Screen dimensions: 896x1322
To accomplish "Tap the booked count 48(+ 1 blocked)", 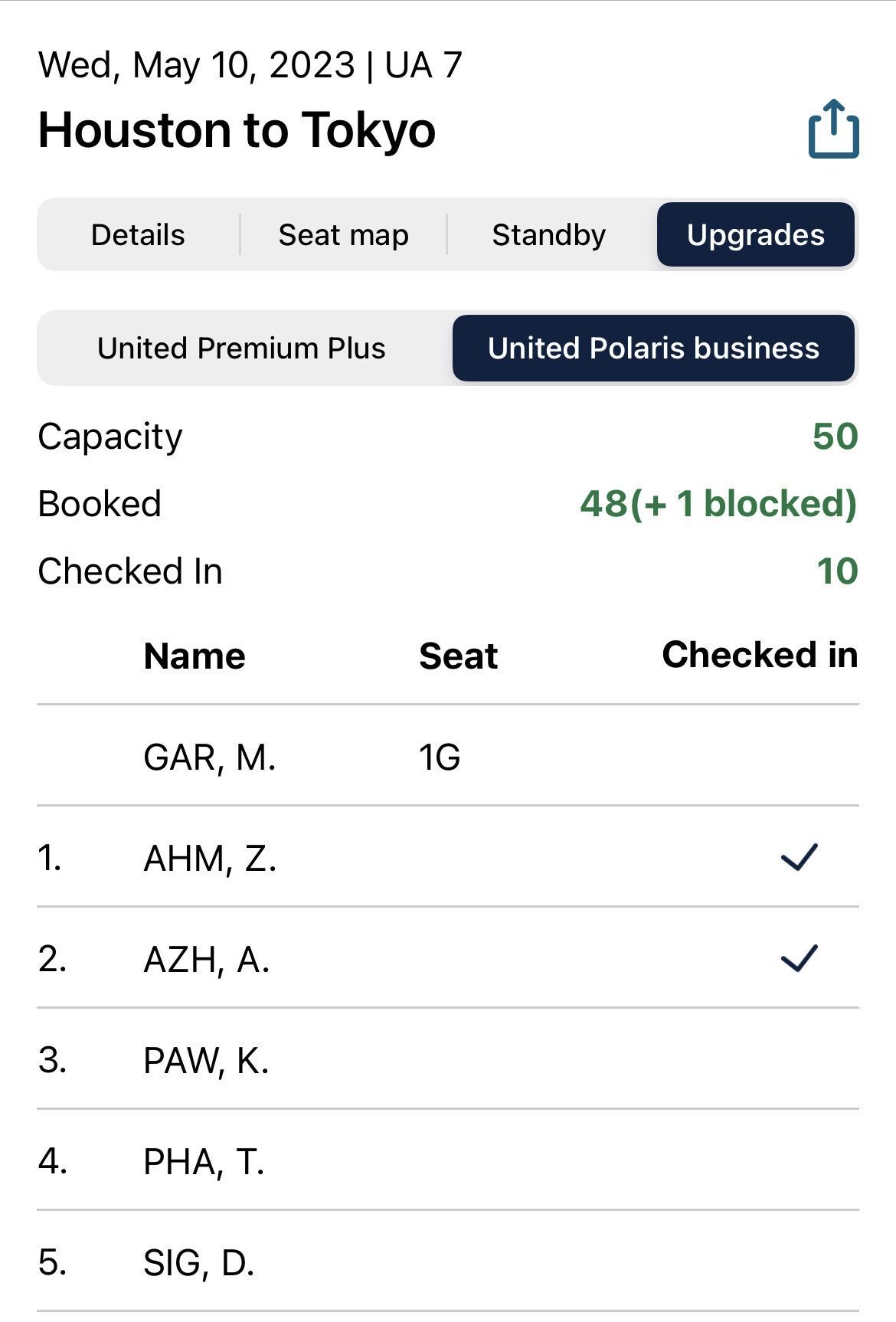I will click(718, 504).
